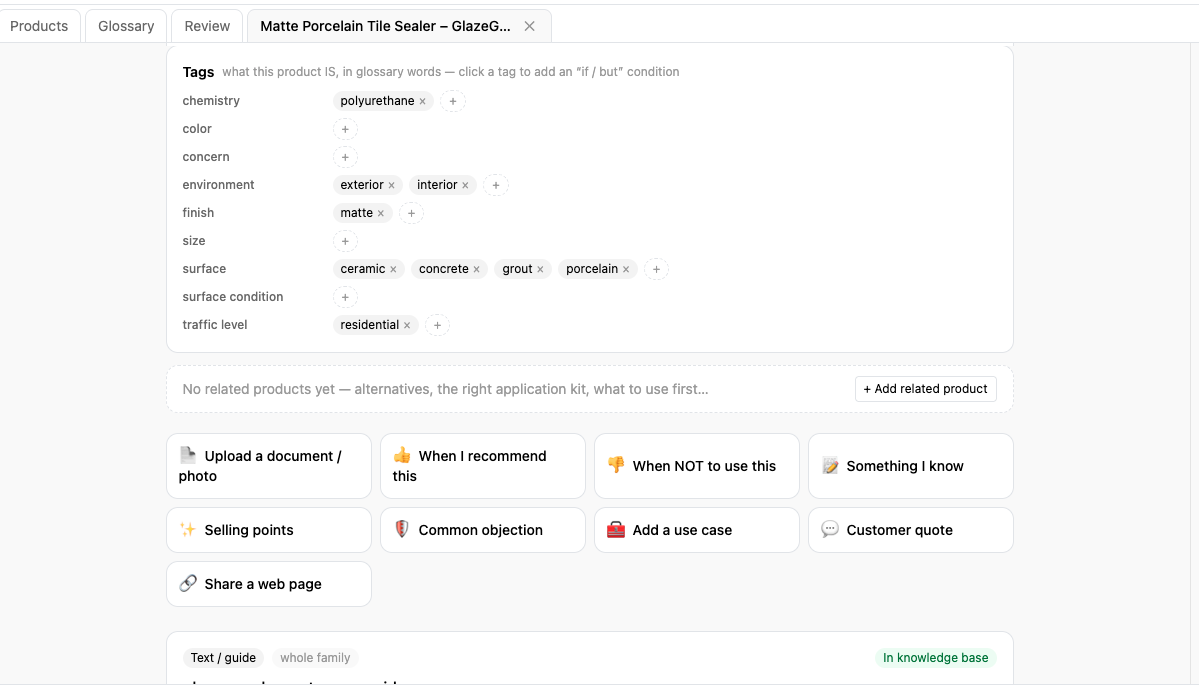Click the traffic level row label
This screenshot has height=685, width=1199.
click(x=215, y=325)
